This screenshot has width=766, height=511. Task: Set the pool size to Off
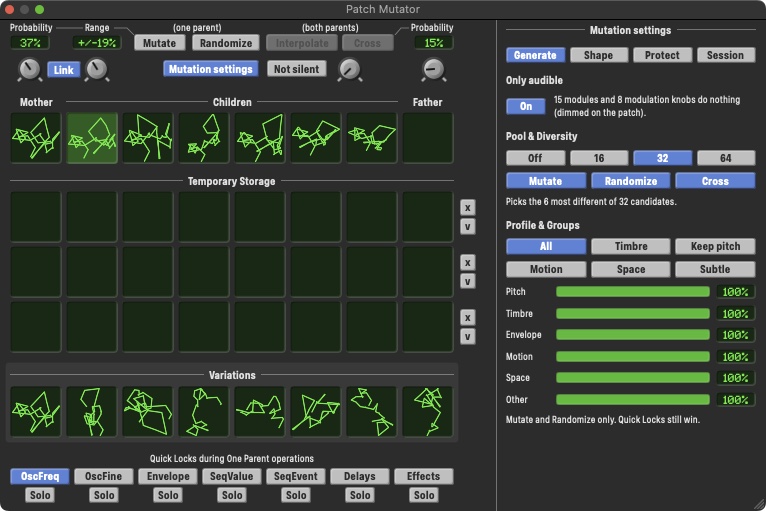pyautogui.click(x=535, y=158)
